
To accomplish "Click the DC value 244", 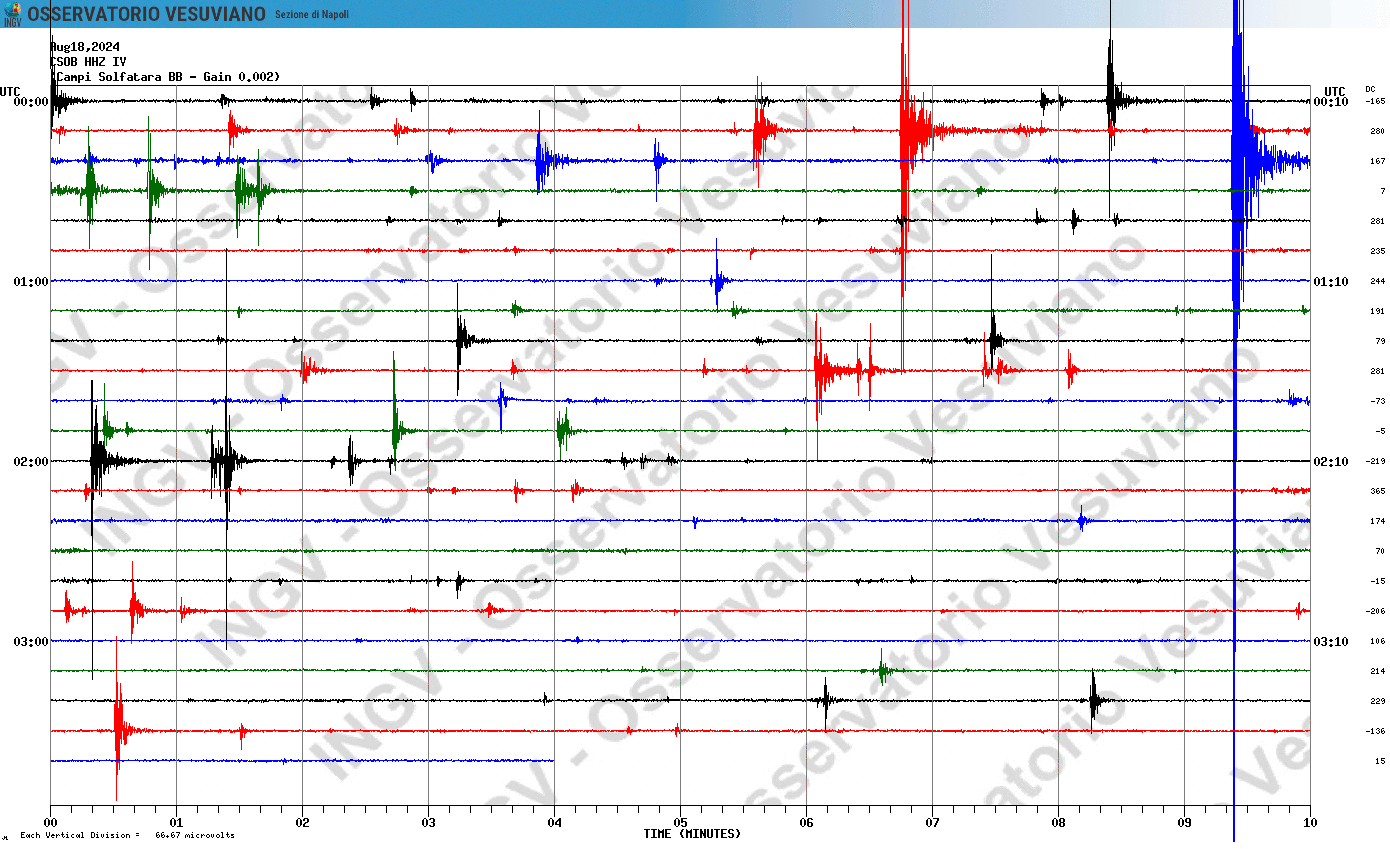I will [x=1378, y=281].
